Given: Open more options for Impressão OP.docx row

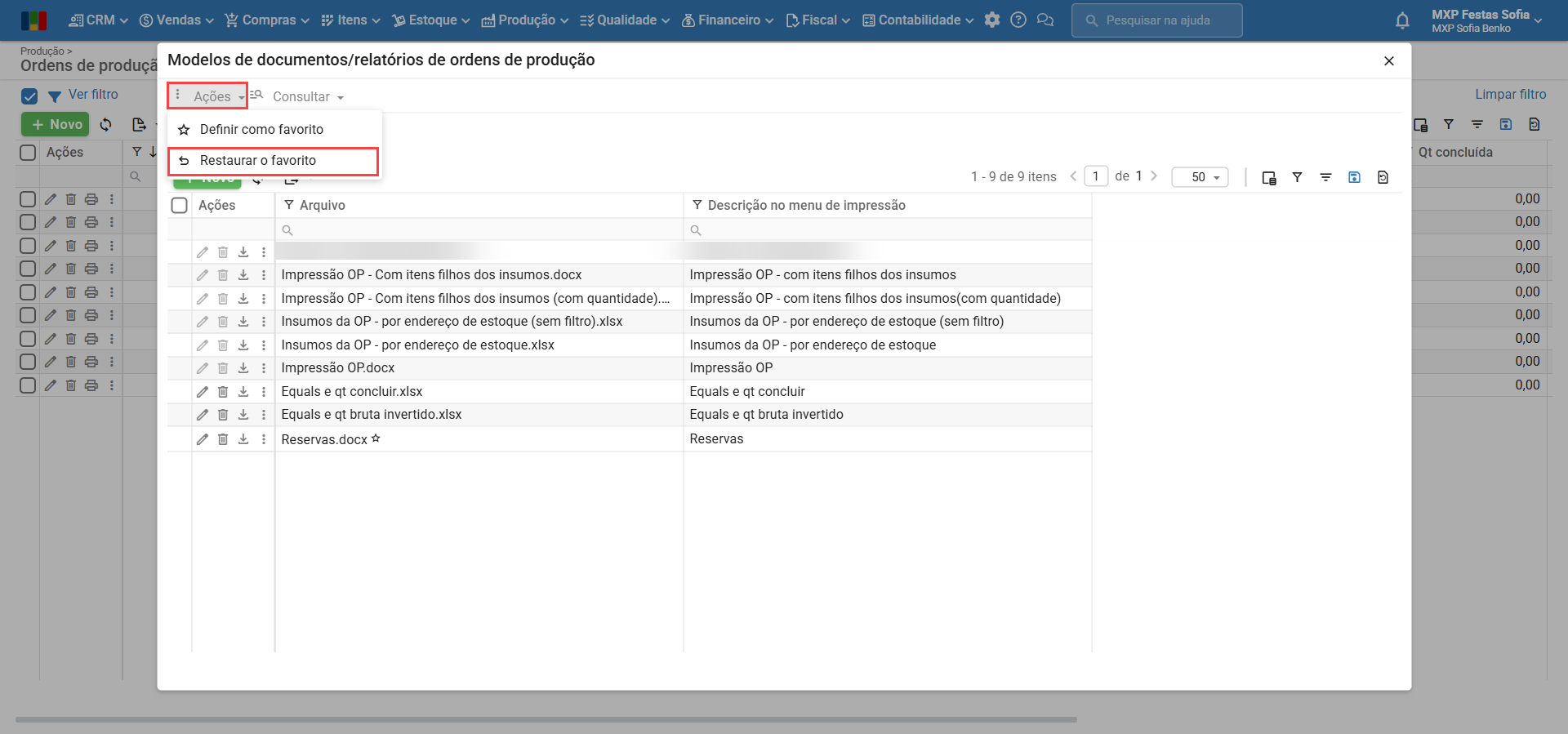Looking at the screenshot, I should pyautogui.click(x=264, y=368).
